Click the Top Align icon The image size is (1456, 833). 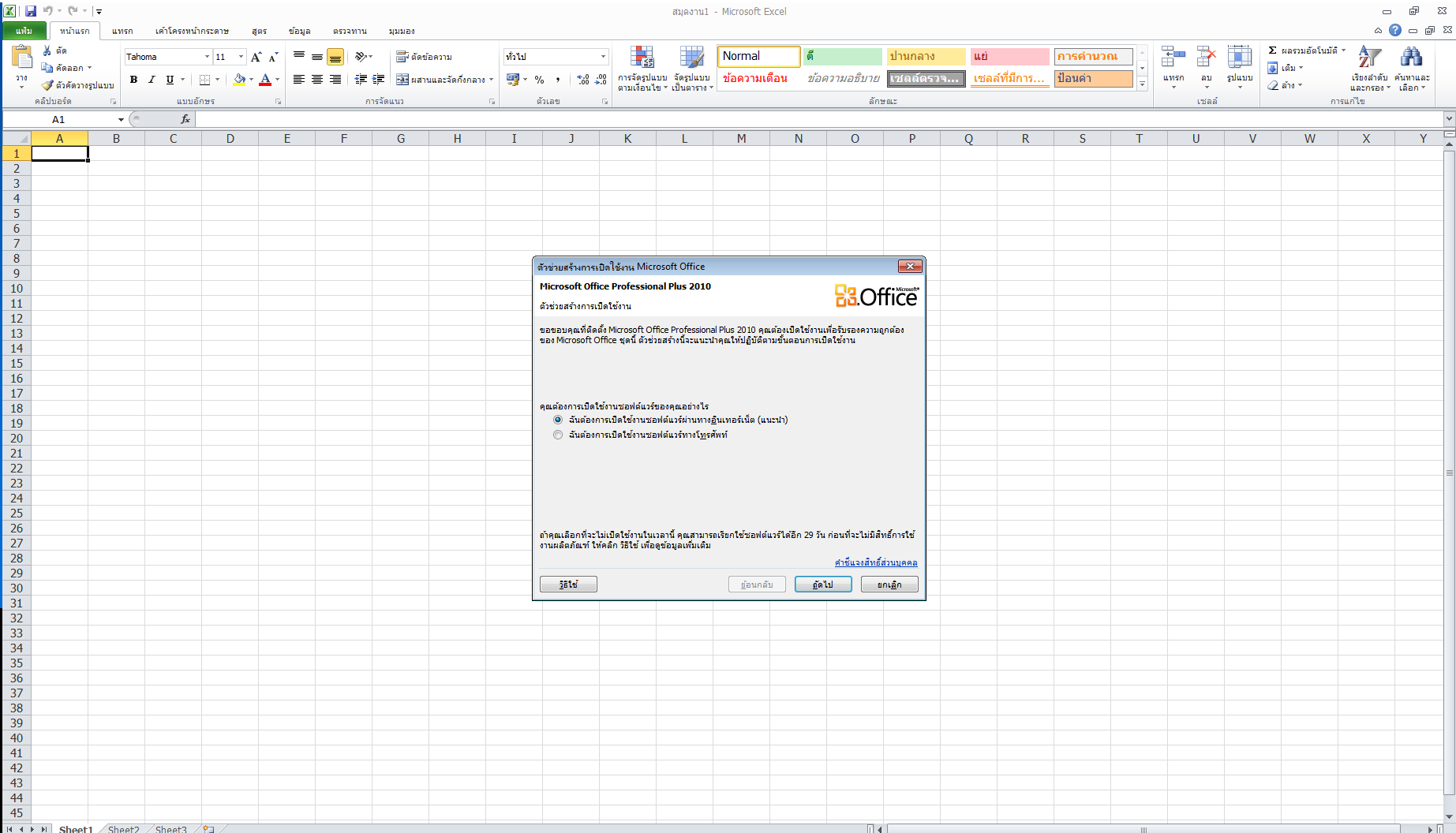(299, 57)
